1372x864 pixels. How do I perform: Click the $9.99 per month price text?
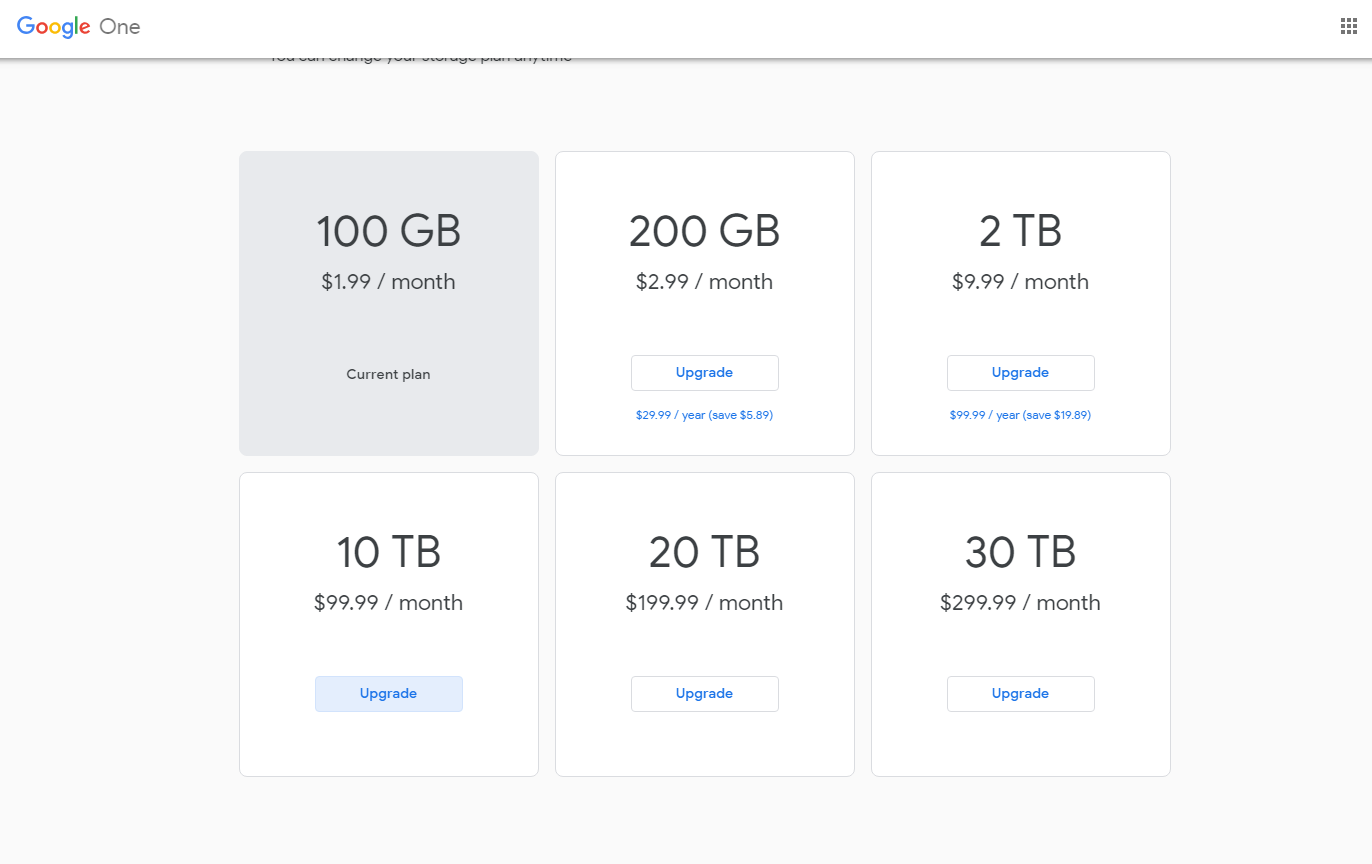click(1020, 281)
